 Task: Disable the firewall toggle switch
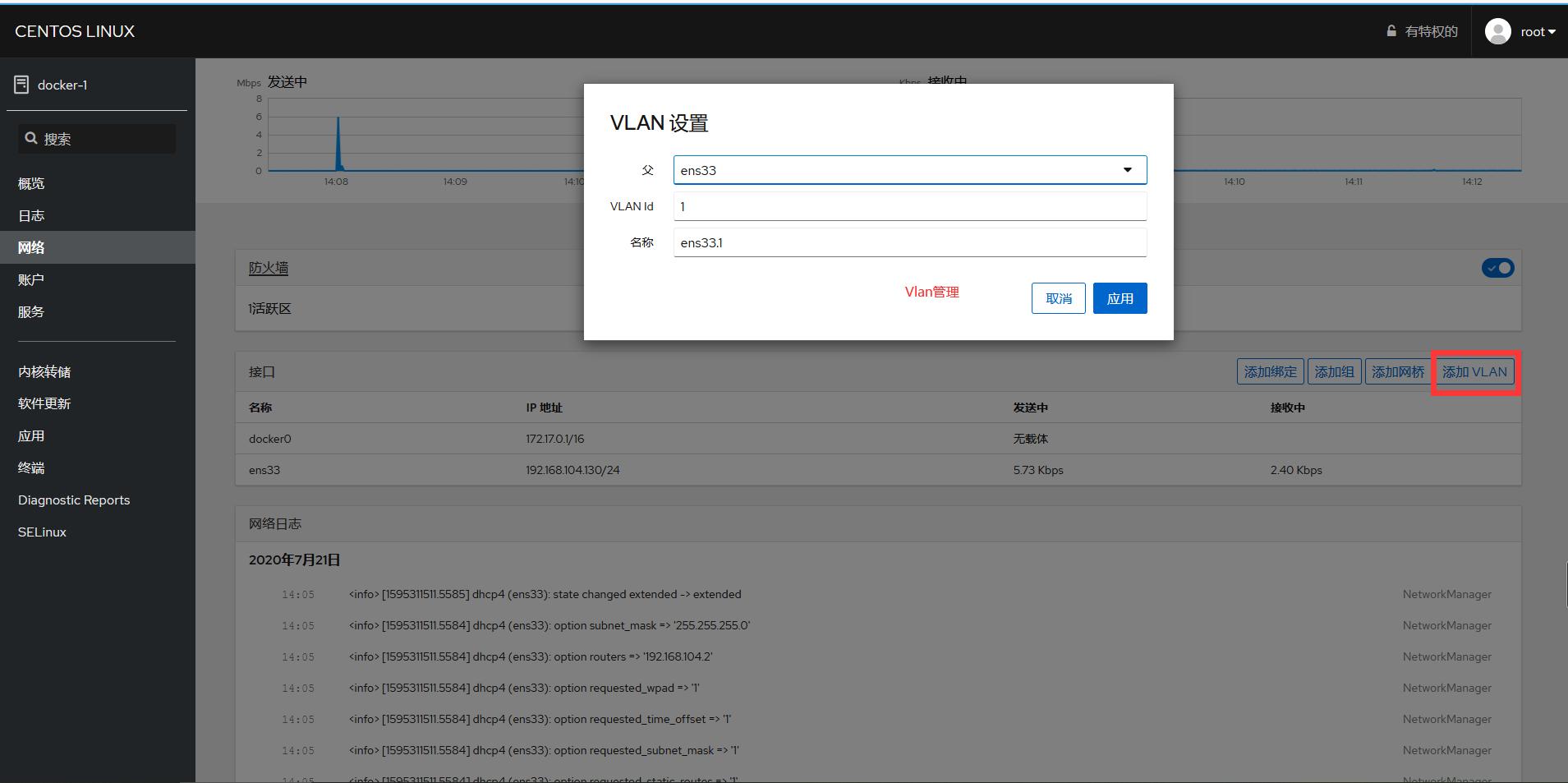[x=1497, y=267]
